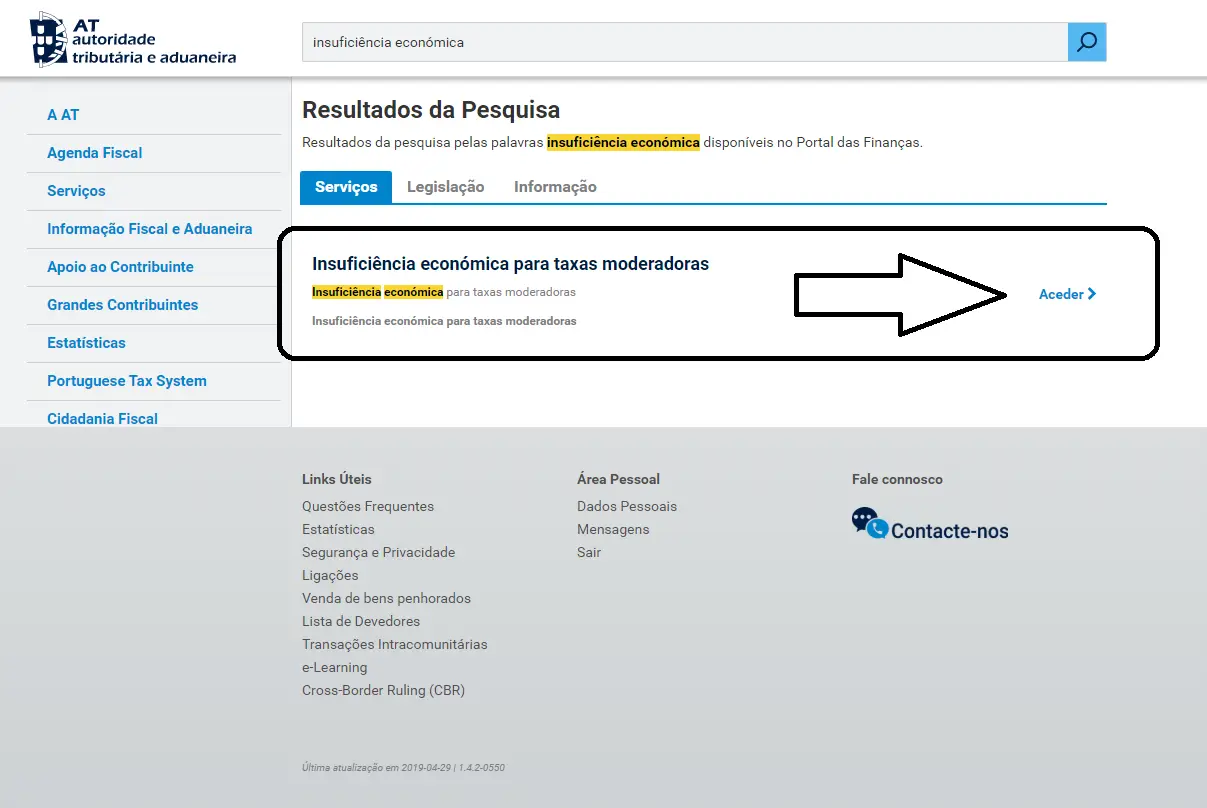Open Dados Pessoais in Área Pessoal
Screen dimensions: 1207x808
627,506
